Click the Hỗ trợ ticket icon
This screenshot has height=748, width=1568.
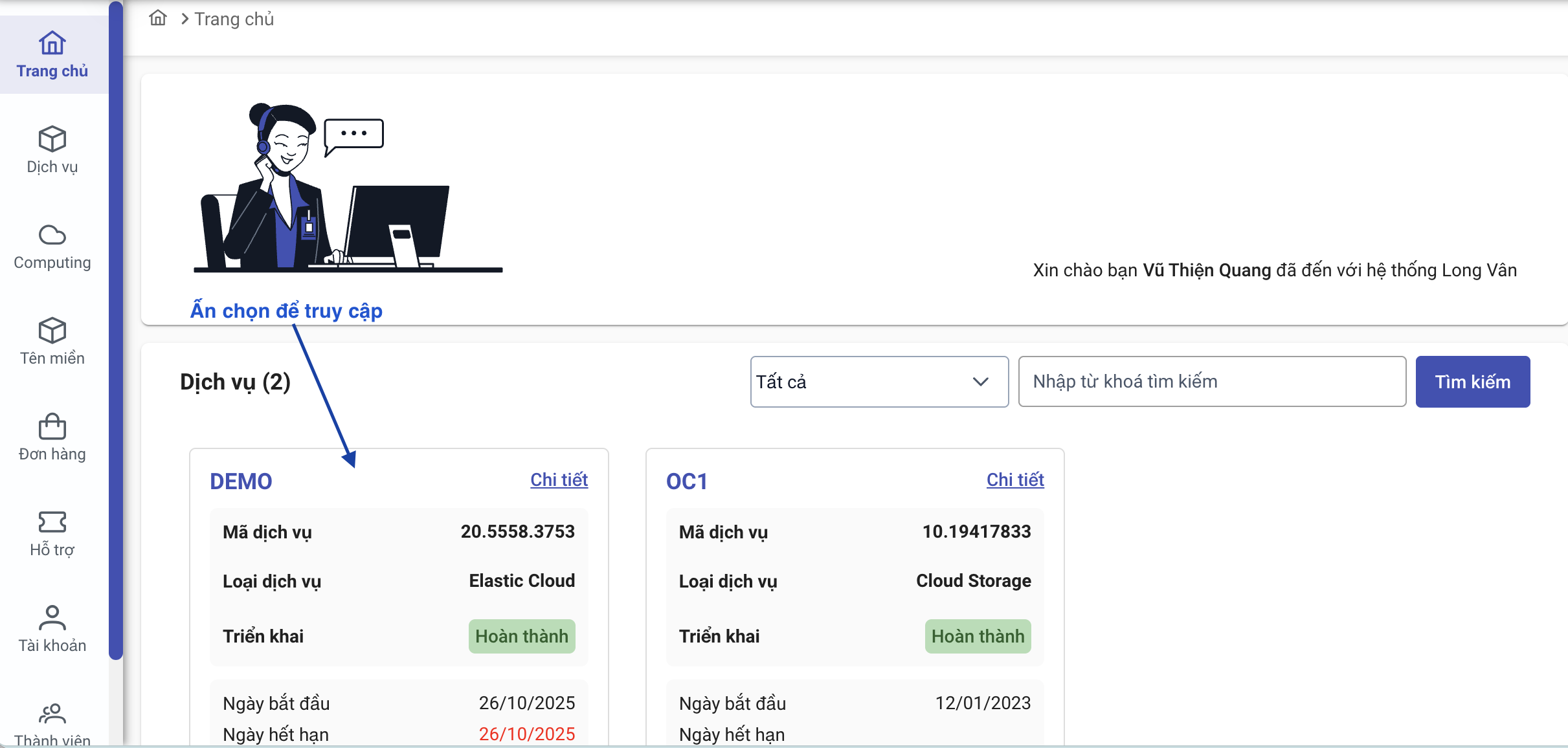(52, 522)
